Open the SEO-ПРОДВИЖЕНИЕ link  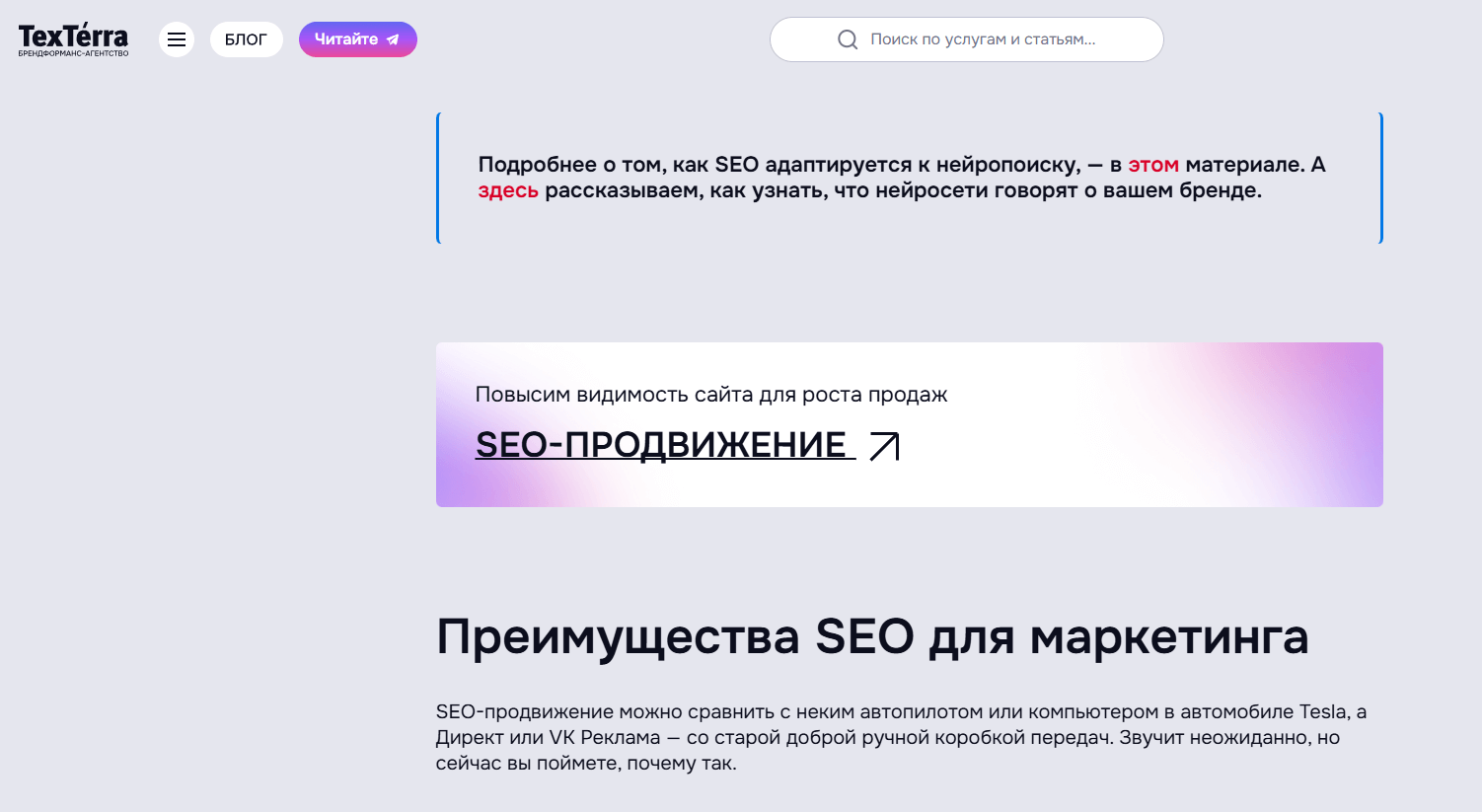click(x=661, y=445)
